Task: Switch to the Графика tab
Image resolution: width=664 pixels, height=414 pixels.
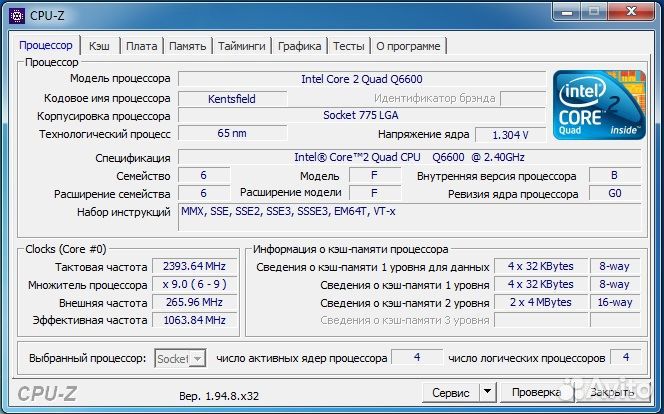Action: 299,46
